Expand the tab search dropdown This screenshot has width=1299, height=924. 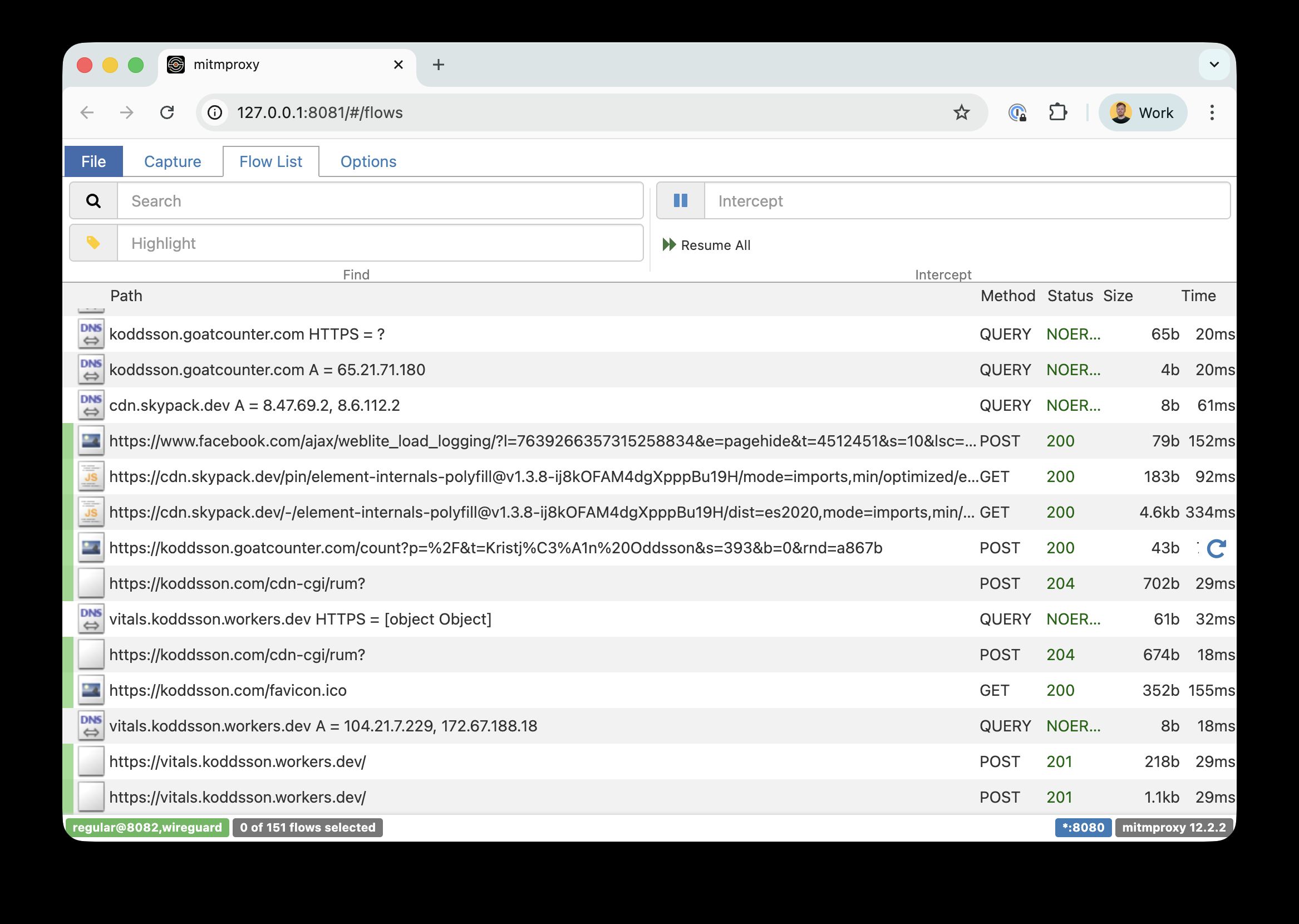point(1214,65)
